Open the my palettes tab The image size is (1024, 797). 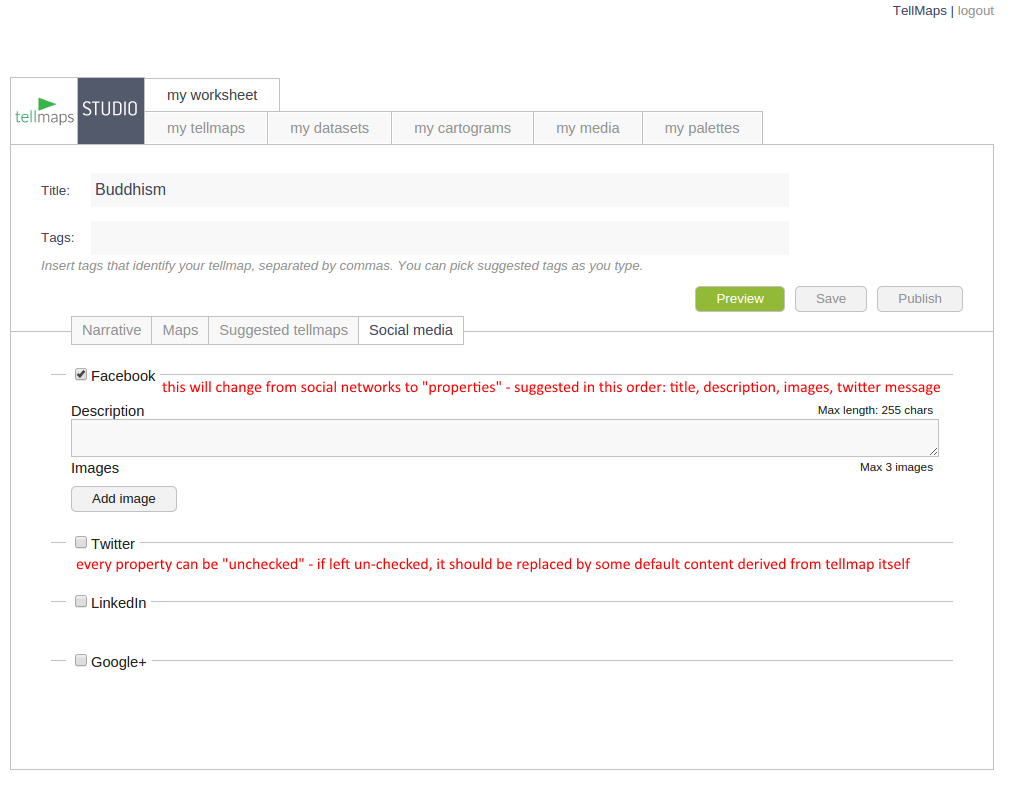coord(702,128)
